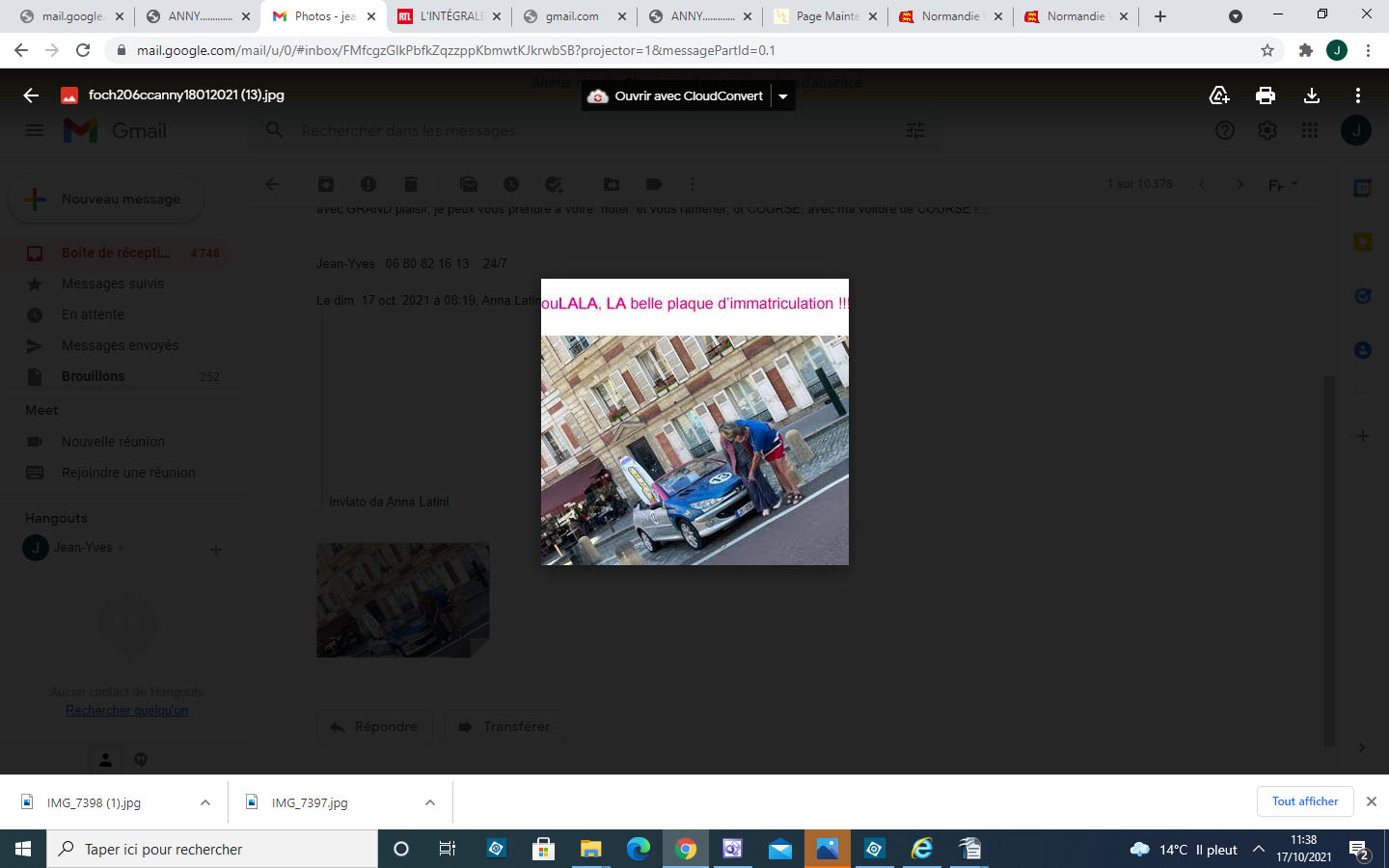Download the previewed image
This screenshot has width=1389, height=868.
pyautogui.click(x=1312, y=95)
